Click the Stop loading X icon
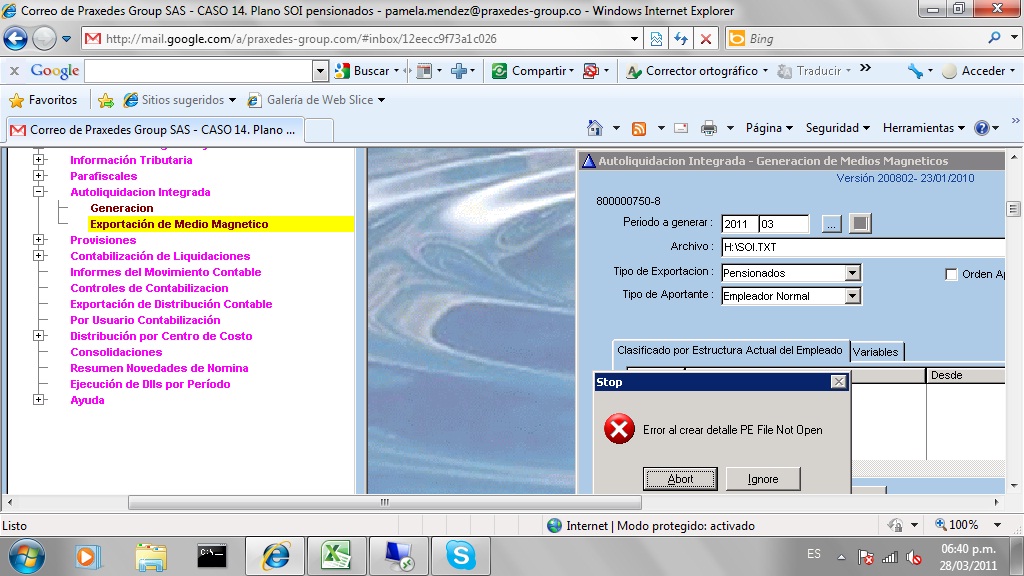The height and width of the screenshot is (576, 1024). [706, 39]
